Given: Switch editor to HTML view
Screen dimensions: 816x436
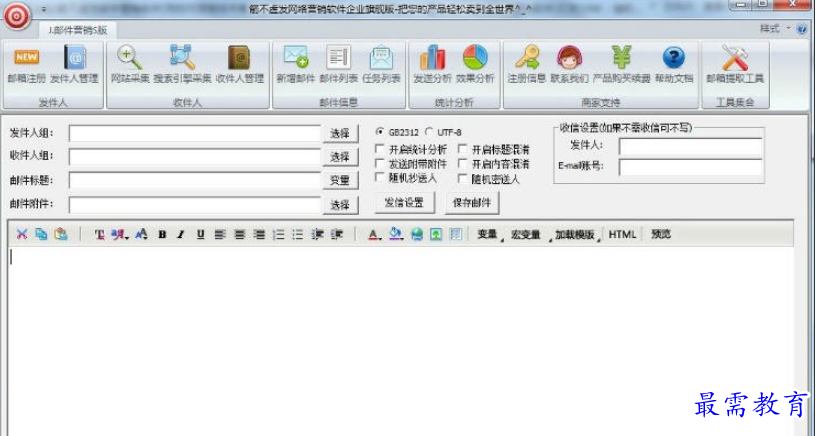Looking at the screenshot, I should pos(622,235).
